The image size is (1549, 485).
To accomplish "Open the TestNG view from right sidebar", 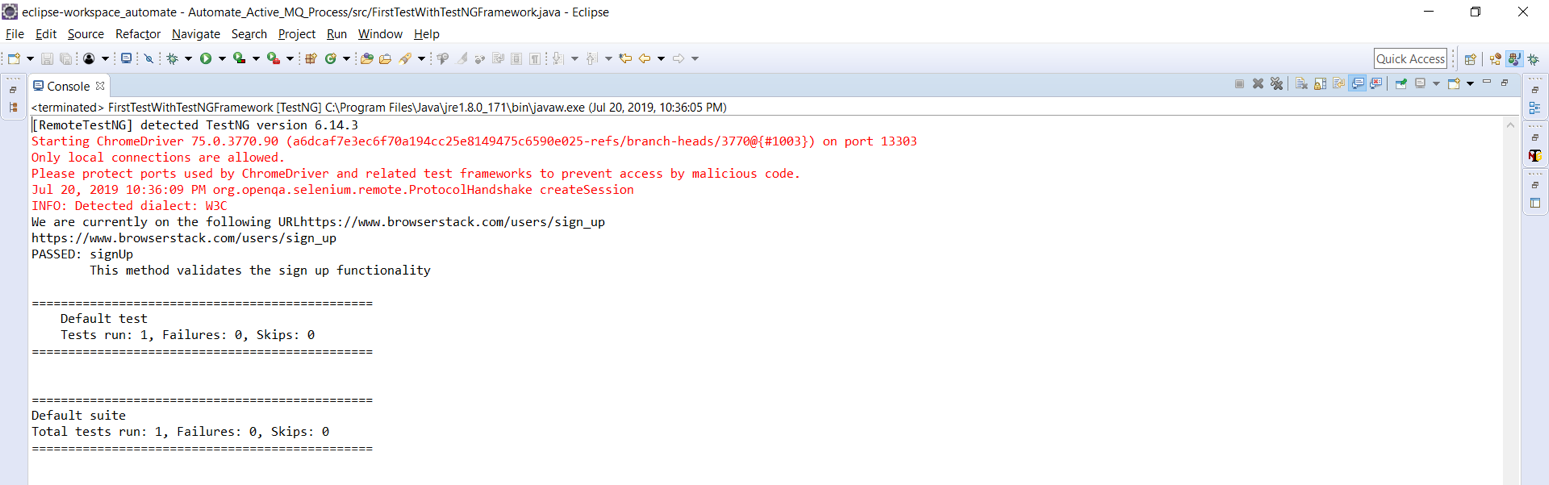I will 1534,156.
